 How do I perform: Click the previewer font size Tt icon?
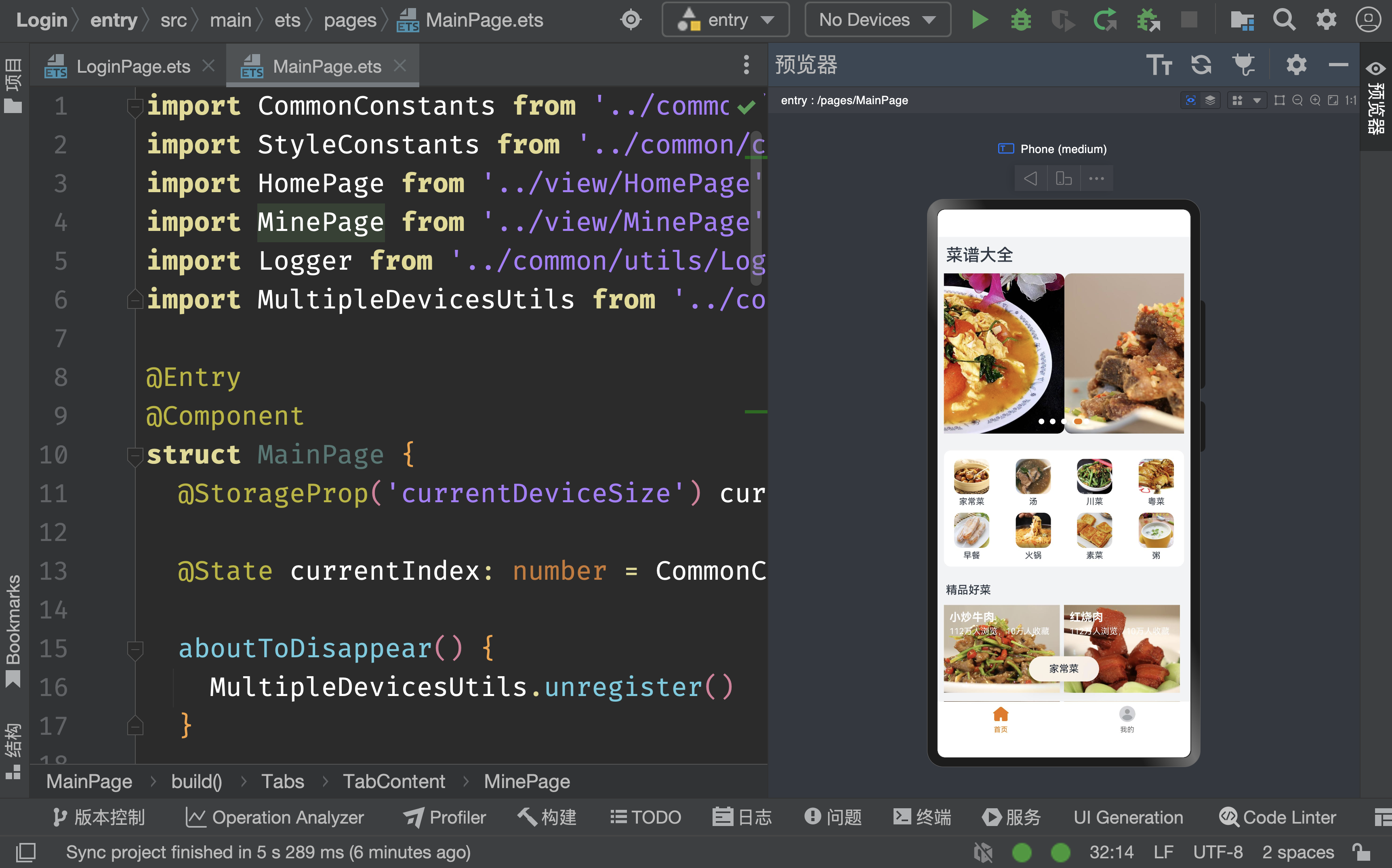pyautogui.click(x=1158, y=65)
